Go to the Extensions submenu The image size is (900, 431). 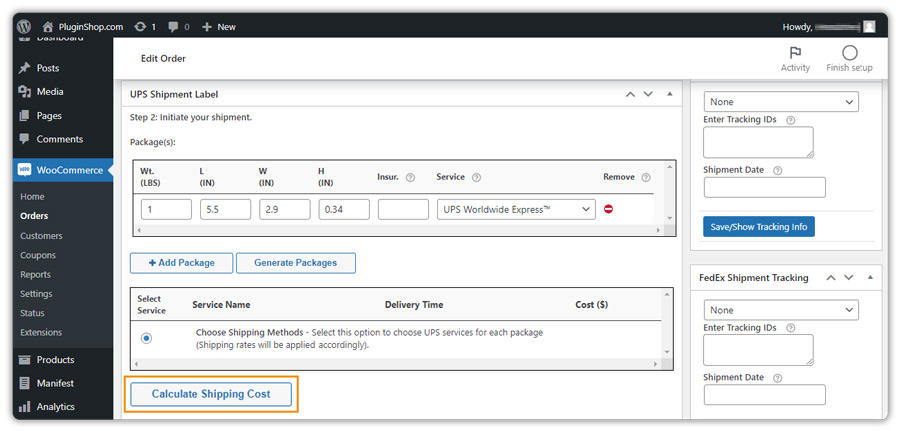click(41, 332)
